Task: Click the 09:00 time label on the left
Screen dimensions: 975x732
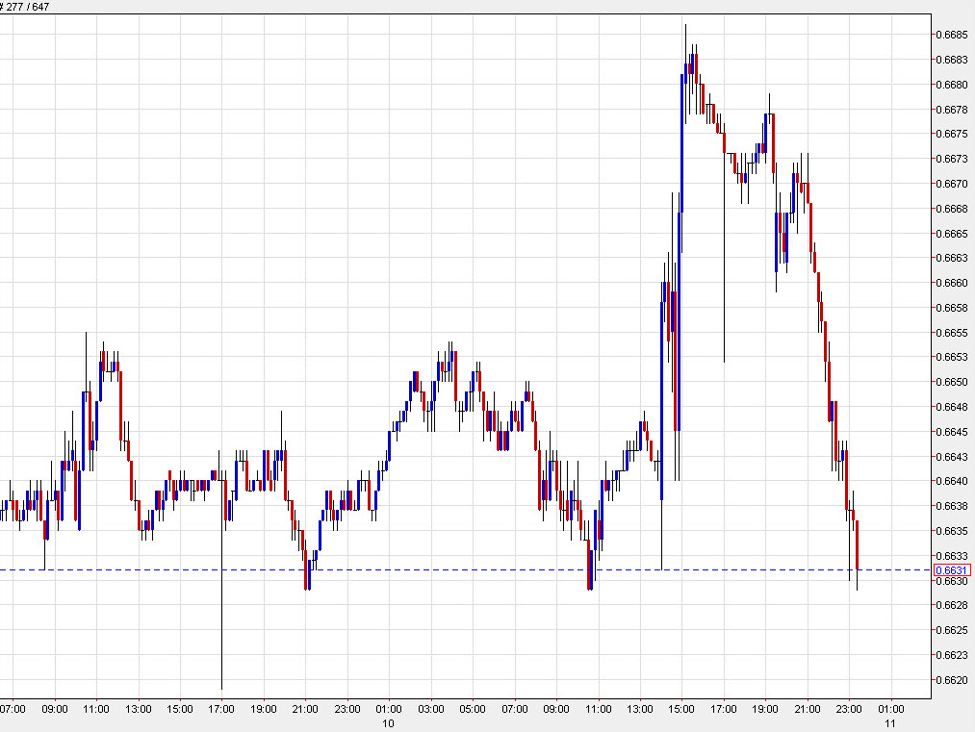Action: click(x=57, y=707)
